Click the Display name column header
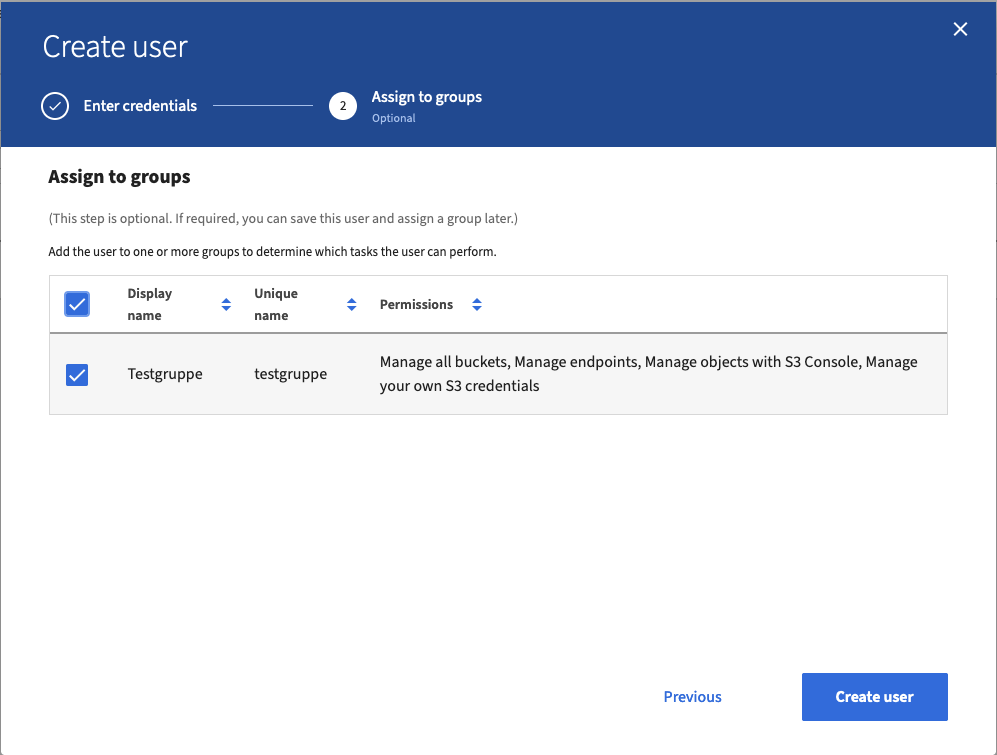 tap(150, 305)
